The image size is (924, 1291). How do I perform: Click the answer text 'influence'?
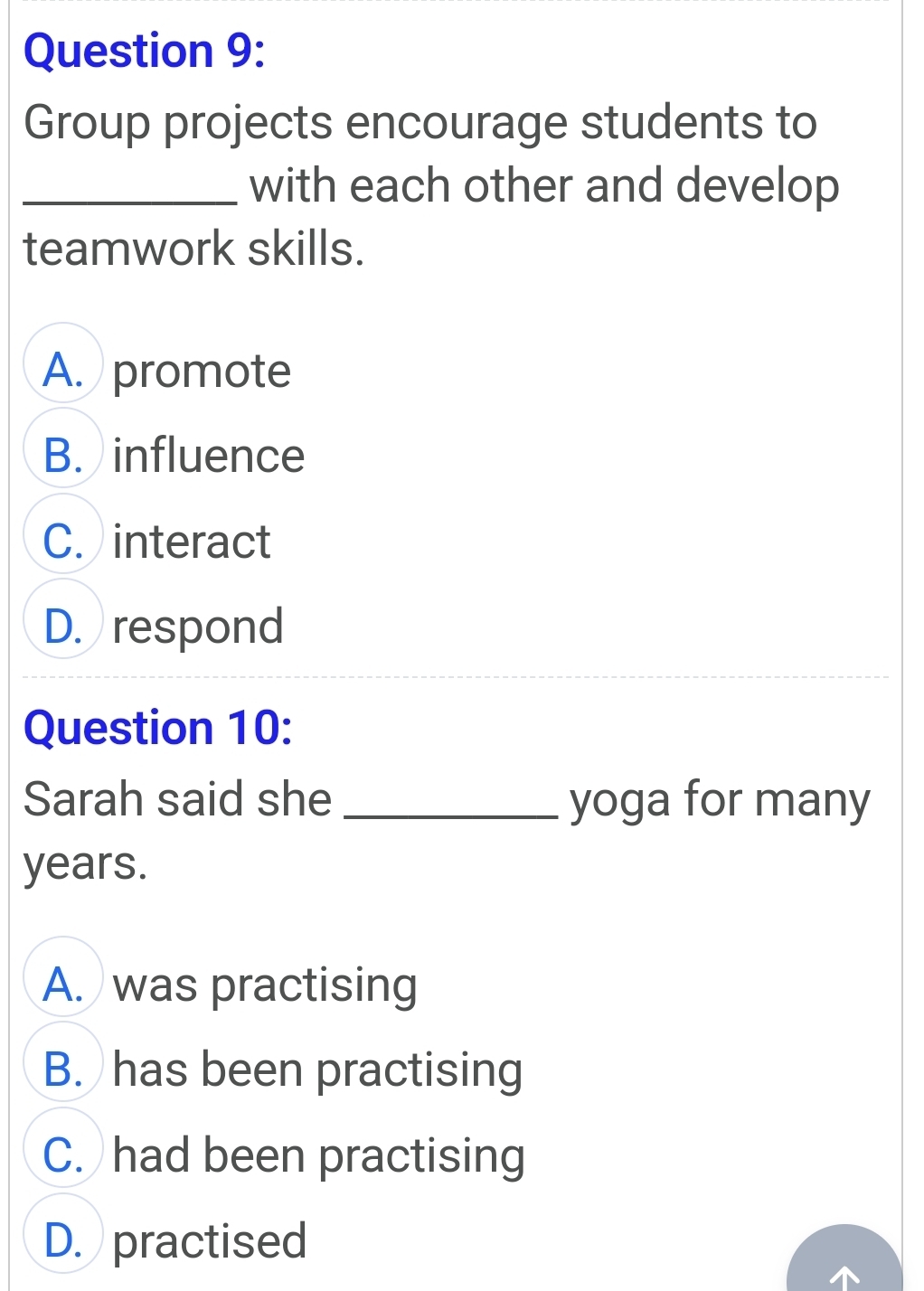209,456
